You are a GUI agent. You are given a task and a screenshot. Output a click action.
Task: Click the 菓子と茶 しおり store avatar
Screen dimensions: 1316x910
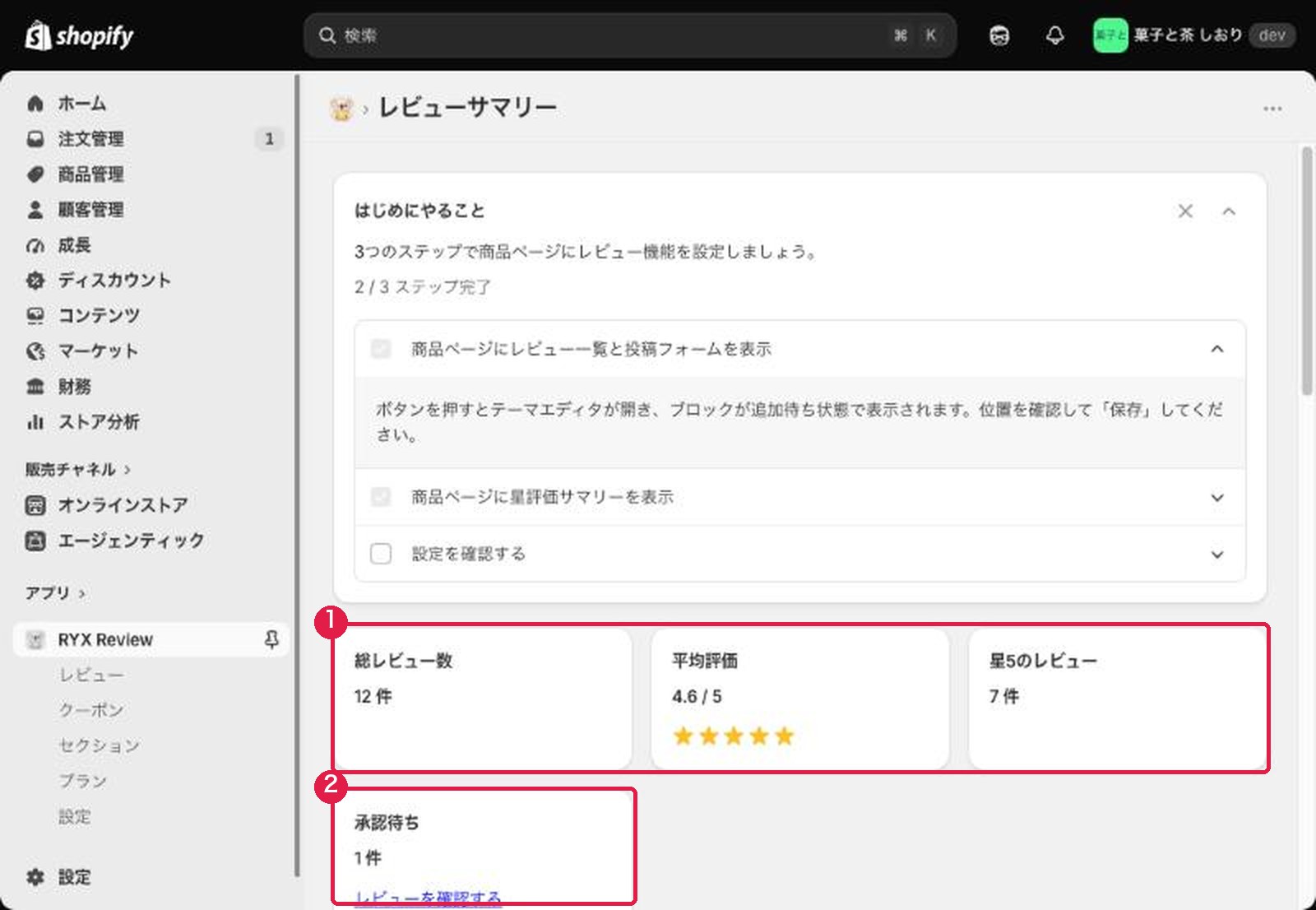point(1110,35)
